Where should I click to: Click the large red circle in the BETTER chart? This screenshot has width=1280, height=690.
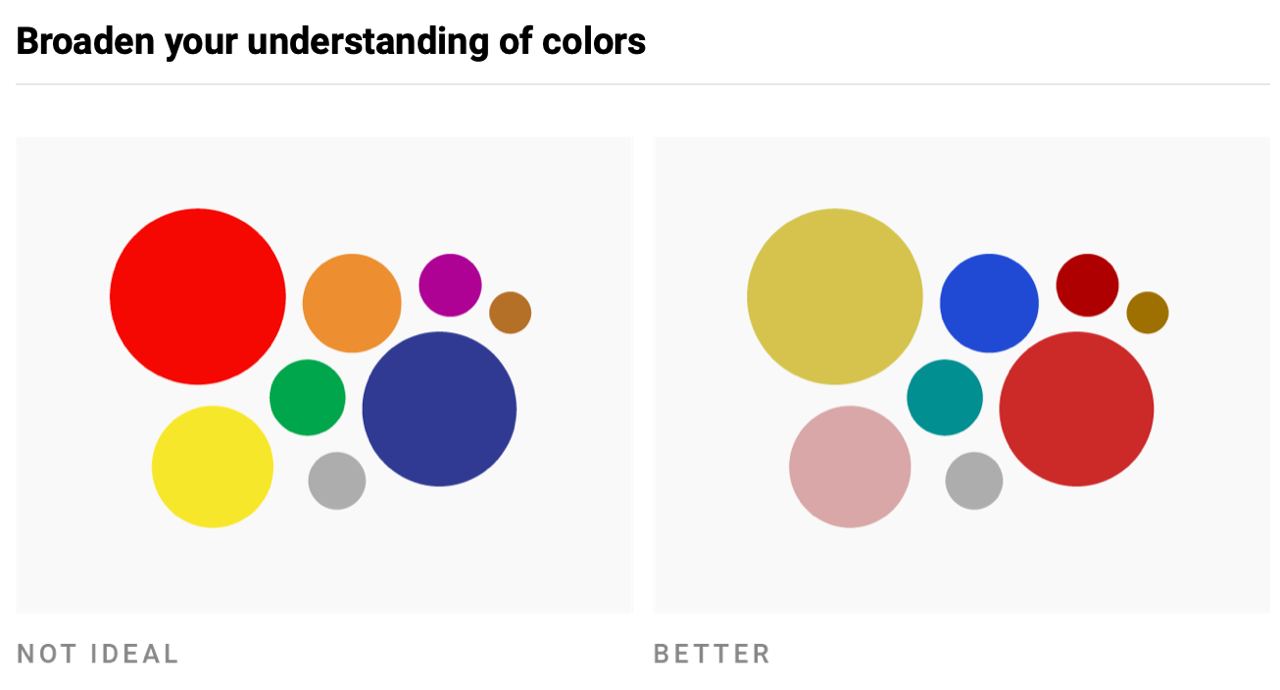tap(1076, 409)
